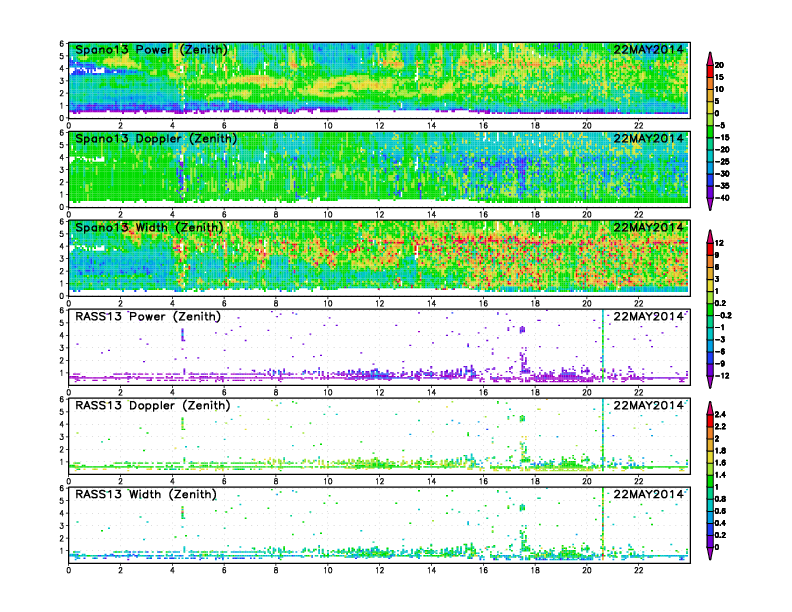Click the '-9' label on middle color bar

(x=720, y=364)
